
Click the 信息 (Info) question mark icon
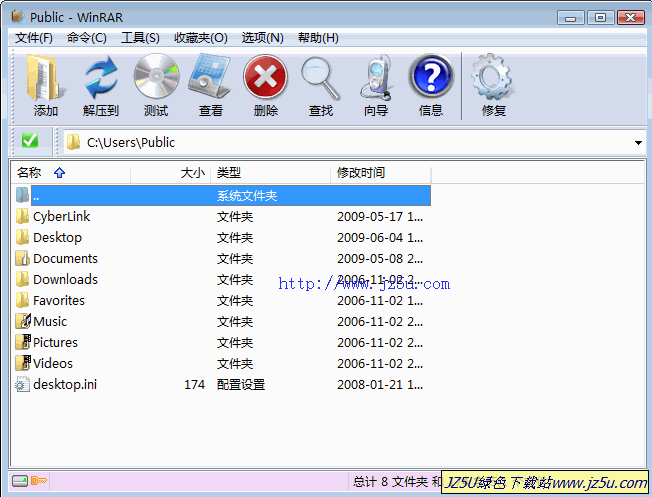click(431, 77)
